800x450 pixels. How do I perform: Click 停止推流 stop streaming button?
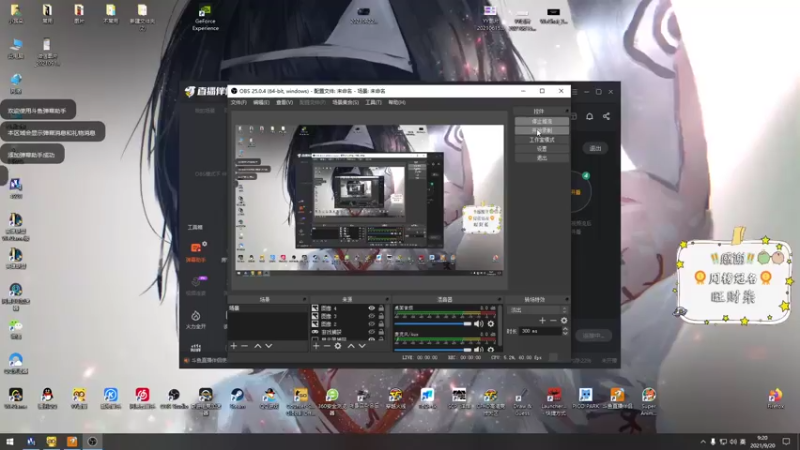(x=541, y=121)
